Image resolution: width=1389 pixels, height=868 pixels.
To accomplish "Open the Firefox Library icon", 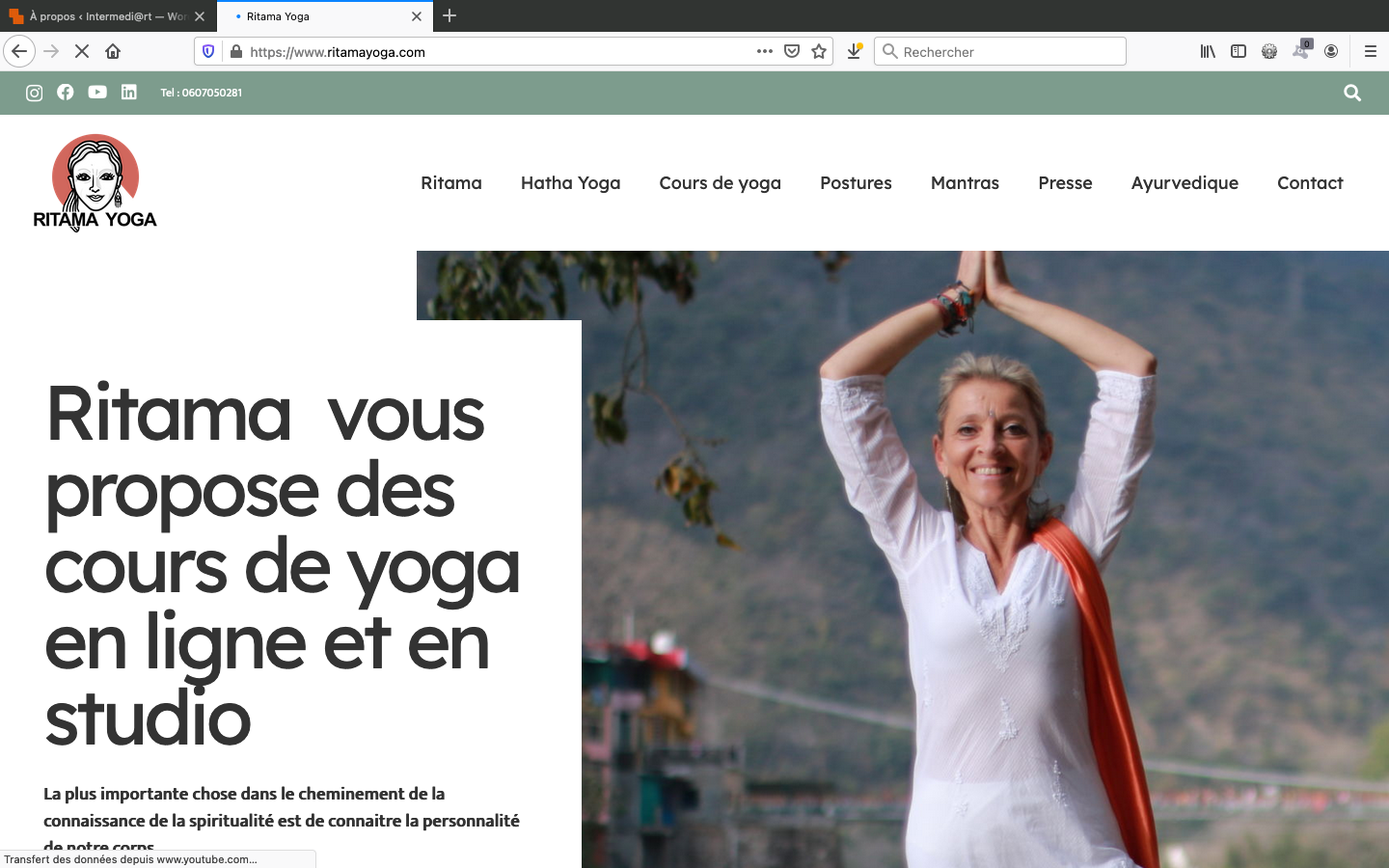I will 1207,51.
